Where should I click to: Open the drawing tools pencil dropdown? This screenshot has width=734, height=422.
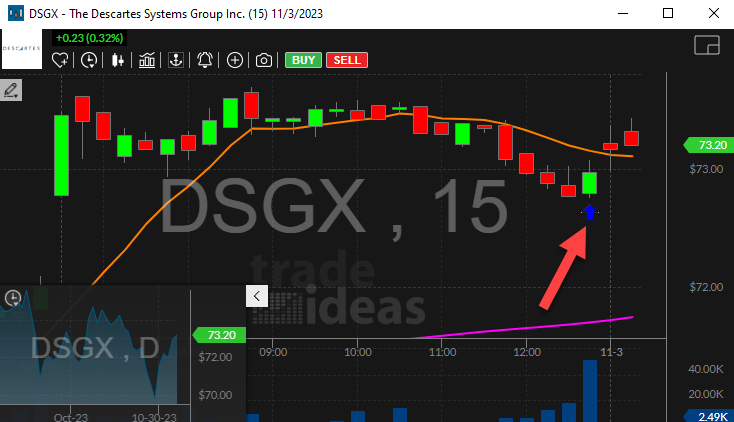(x=11, y=90)
